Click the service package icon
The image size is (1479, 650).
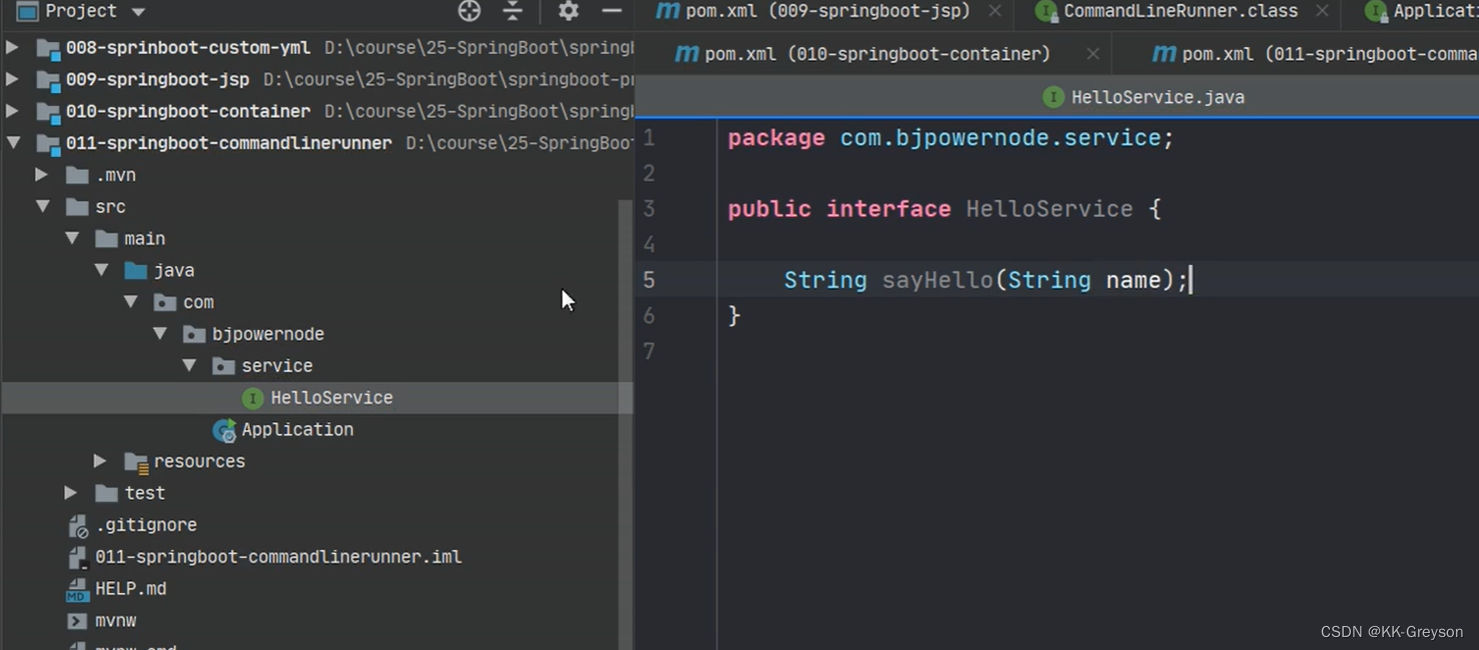pyautogui.click(x=224, y=367)
